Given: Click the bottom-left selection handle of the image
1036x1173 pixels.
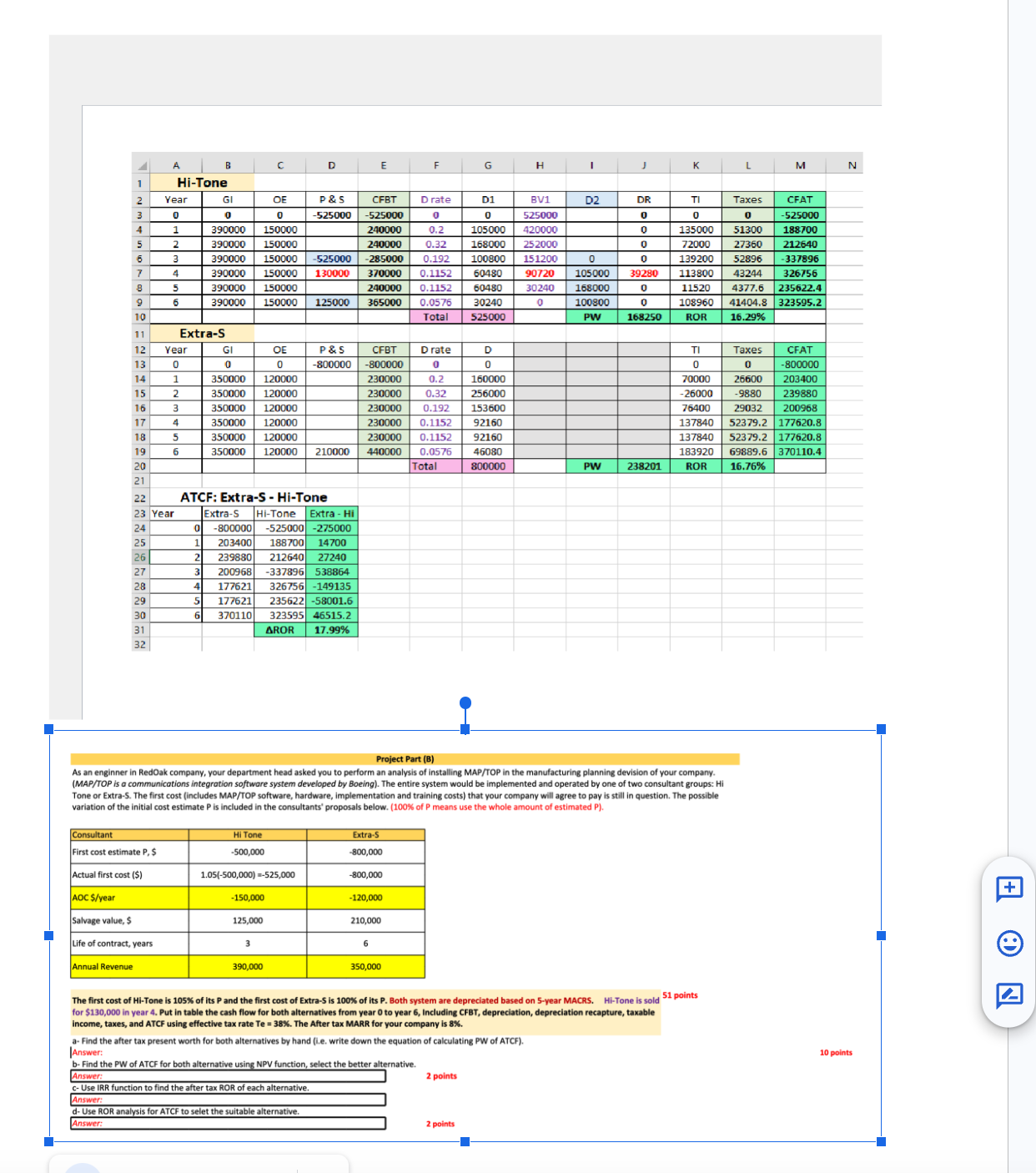Looking at the screenshot, I should [x=48, y=1142].
